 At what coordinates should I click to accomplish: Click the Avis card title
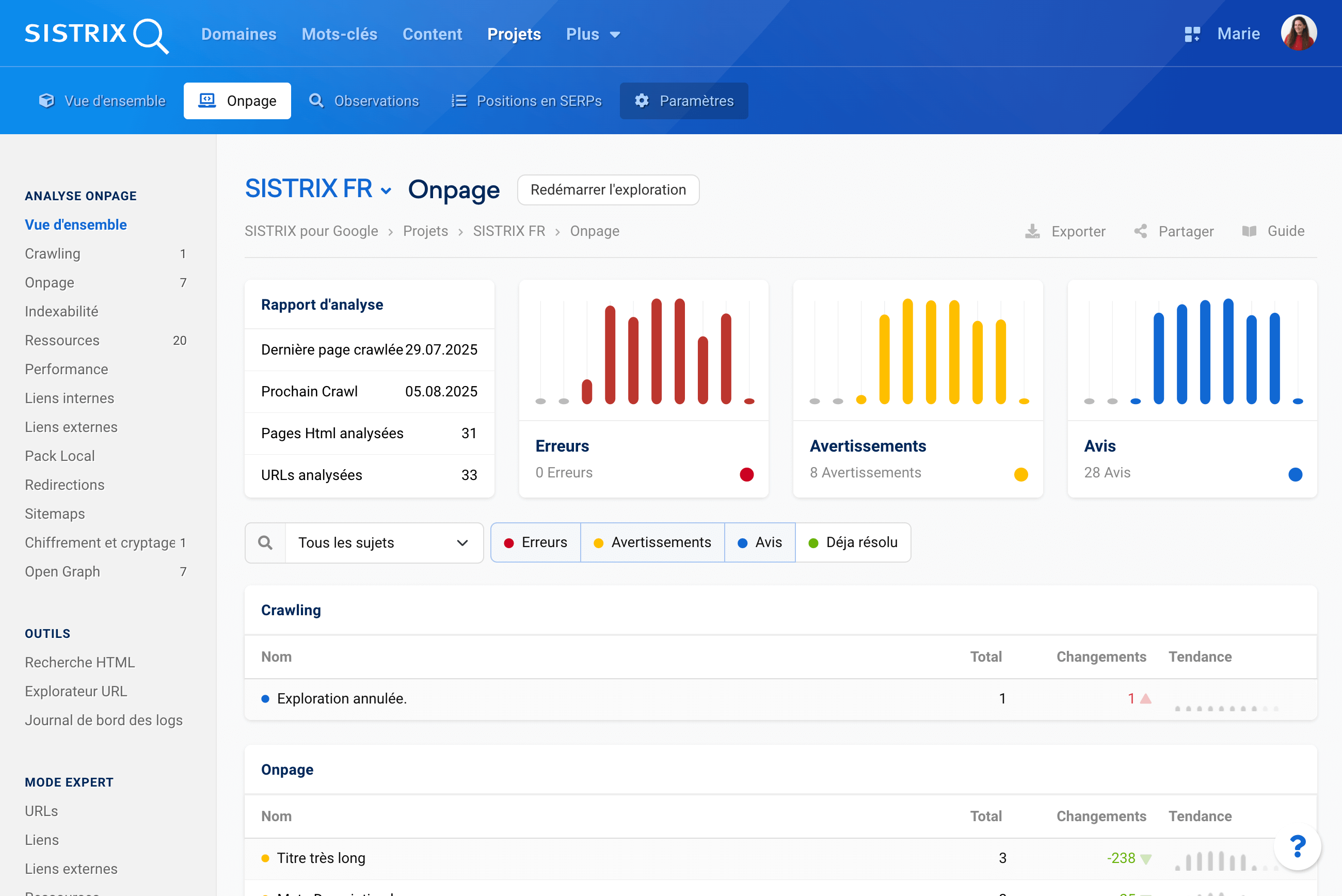point(1100,446)
